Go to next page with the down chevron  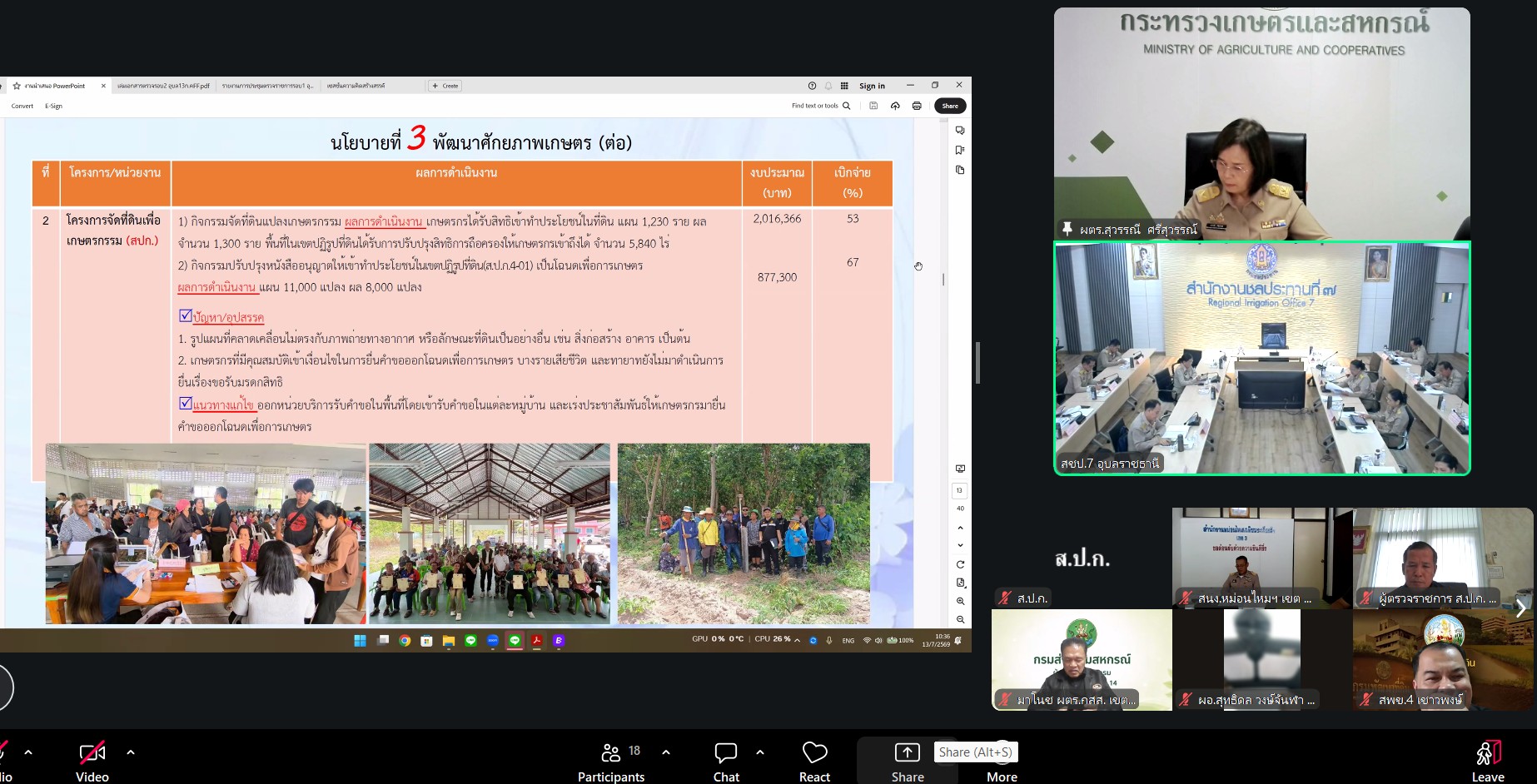960,545
